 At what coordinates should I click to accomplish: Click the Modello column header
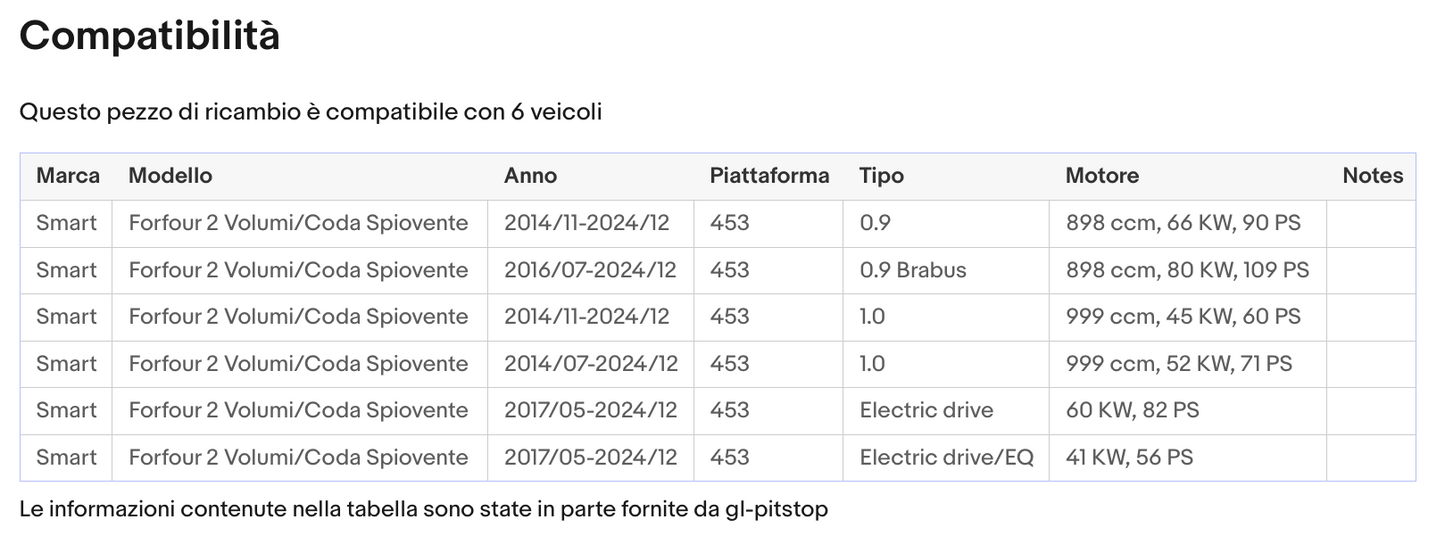point(170,176)
